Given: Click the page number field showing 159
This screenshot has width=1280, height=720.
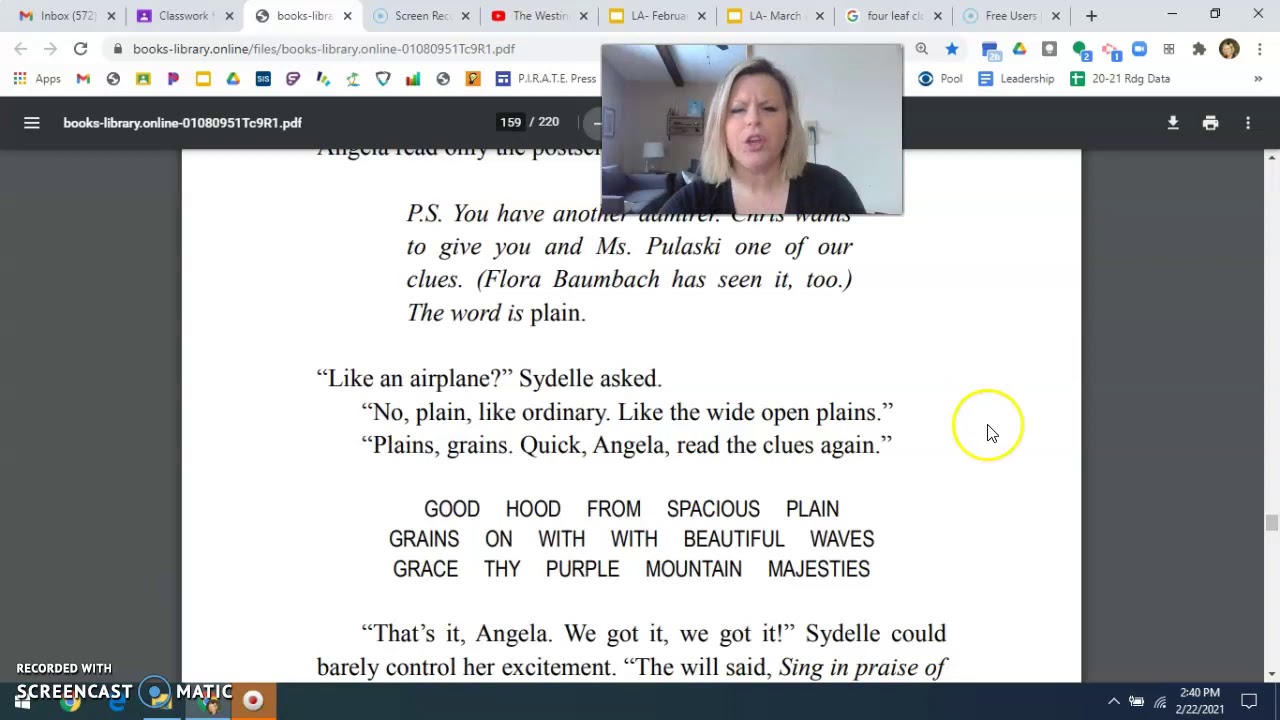Looking at the screenshot, I should (x=511, y=123).
